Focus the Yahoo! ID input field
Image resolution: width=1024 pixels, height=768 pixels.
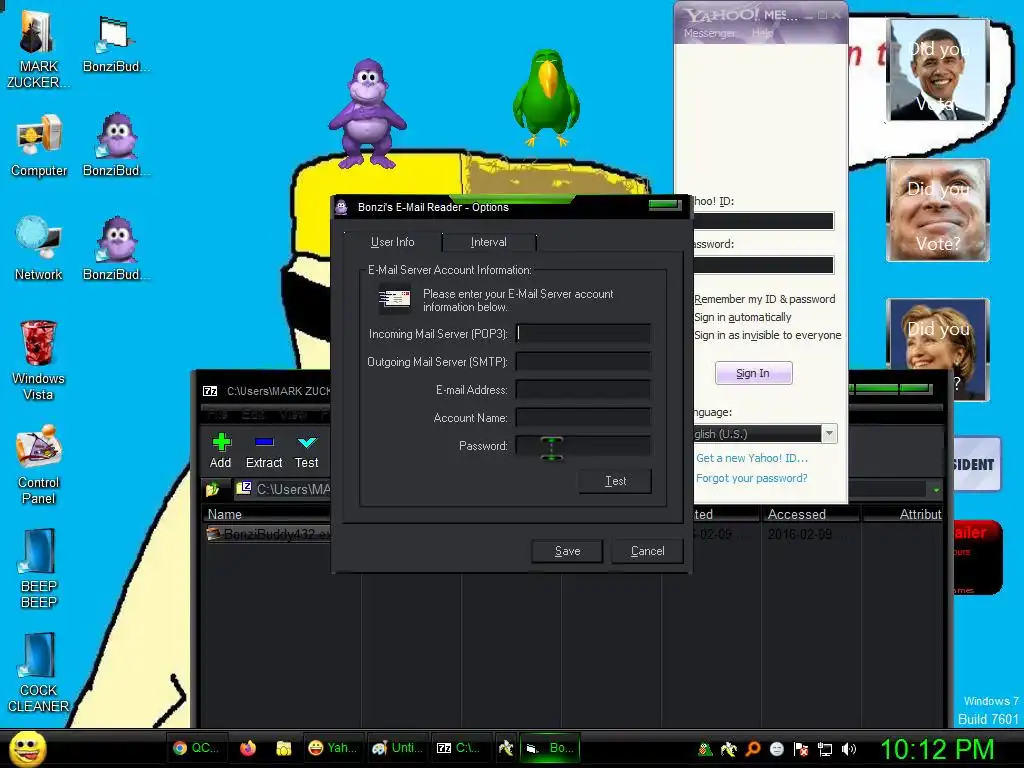(x=763, y=221)
